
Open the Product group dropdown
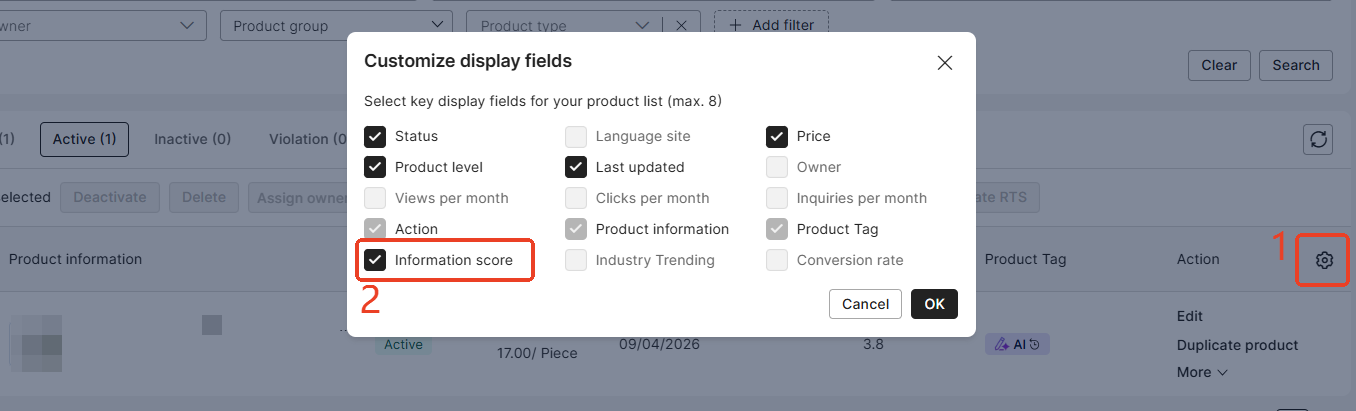(x=335, y=26)
